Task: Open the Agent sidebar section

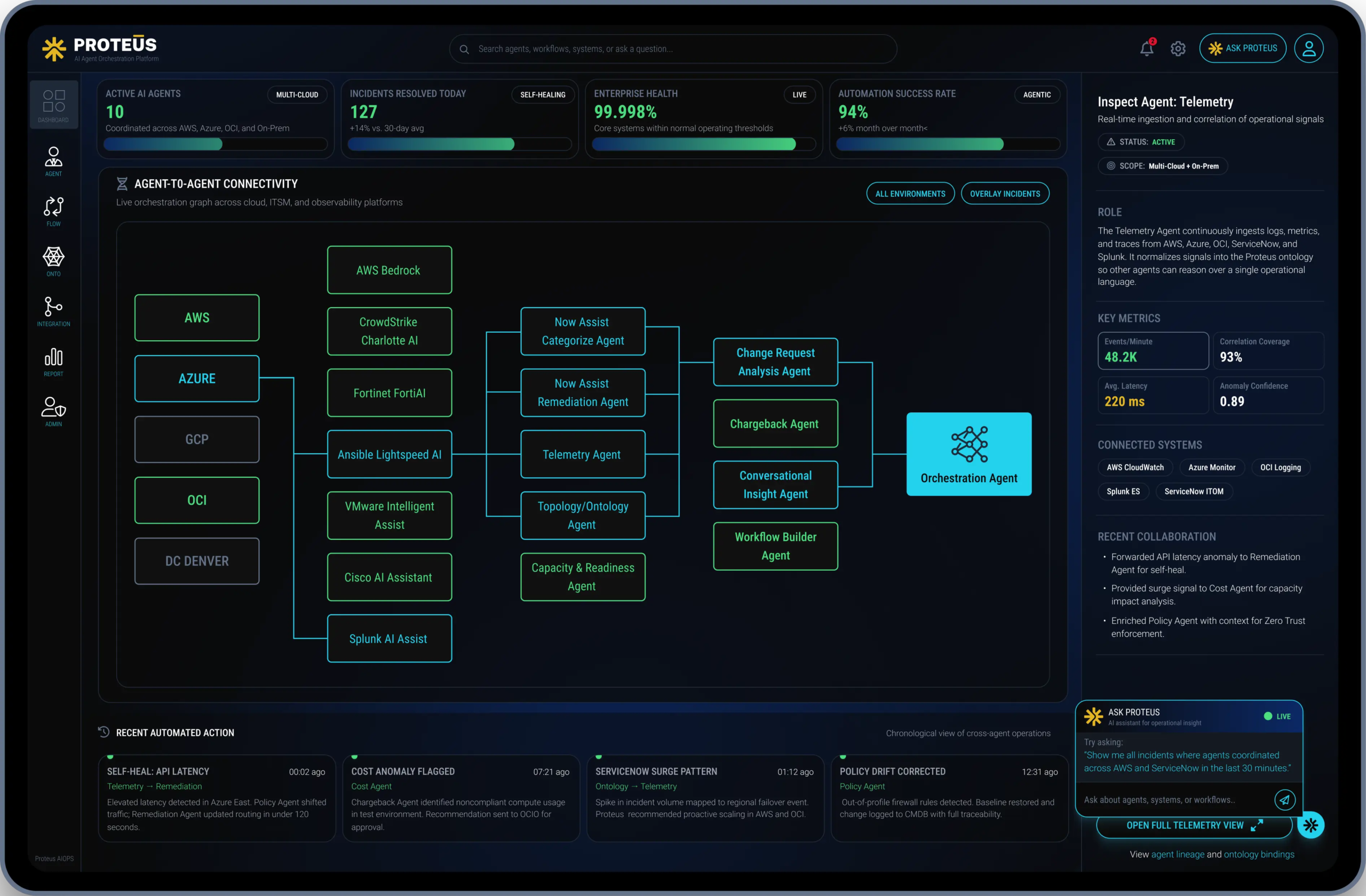Action: (53, 161)
